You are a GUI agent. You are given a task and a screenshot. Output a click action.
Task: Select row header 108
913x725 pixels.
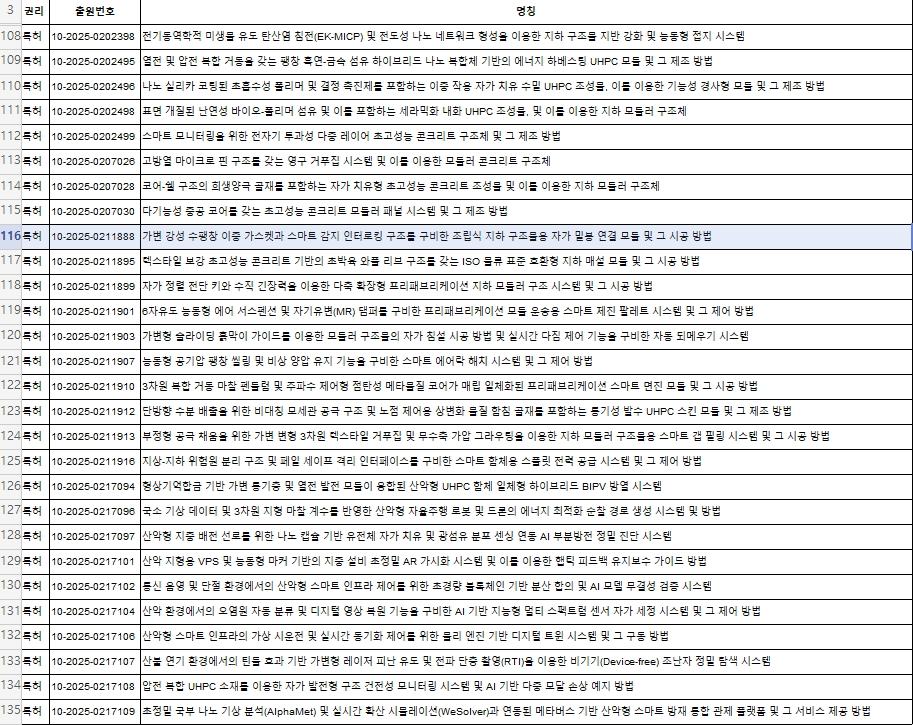tap(10, 36)
